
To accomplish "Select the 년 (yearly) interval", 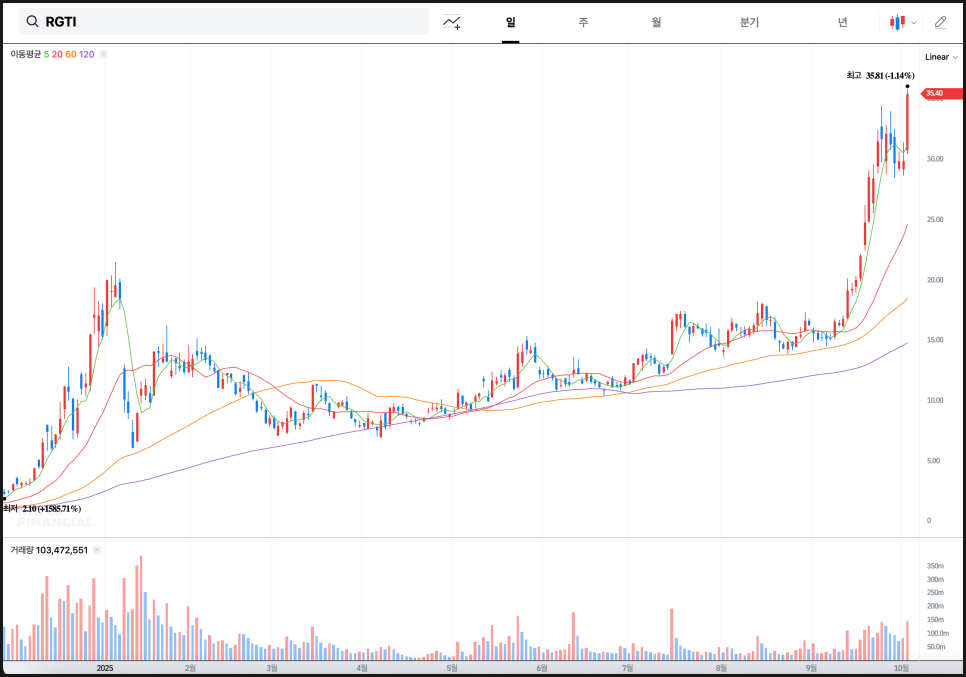I will (x=843, y=22).
